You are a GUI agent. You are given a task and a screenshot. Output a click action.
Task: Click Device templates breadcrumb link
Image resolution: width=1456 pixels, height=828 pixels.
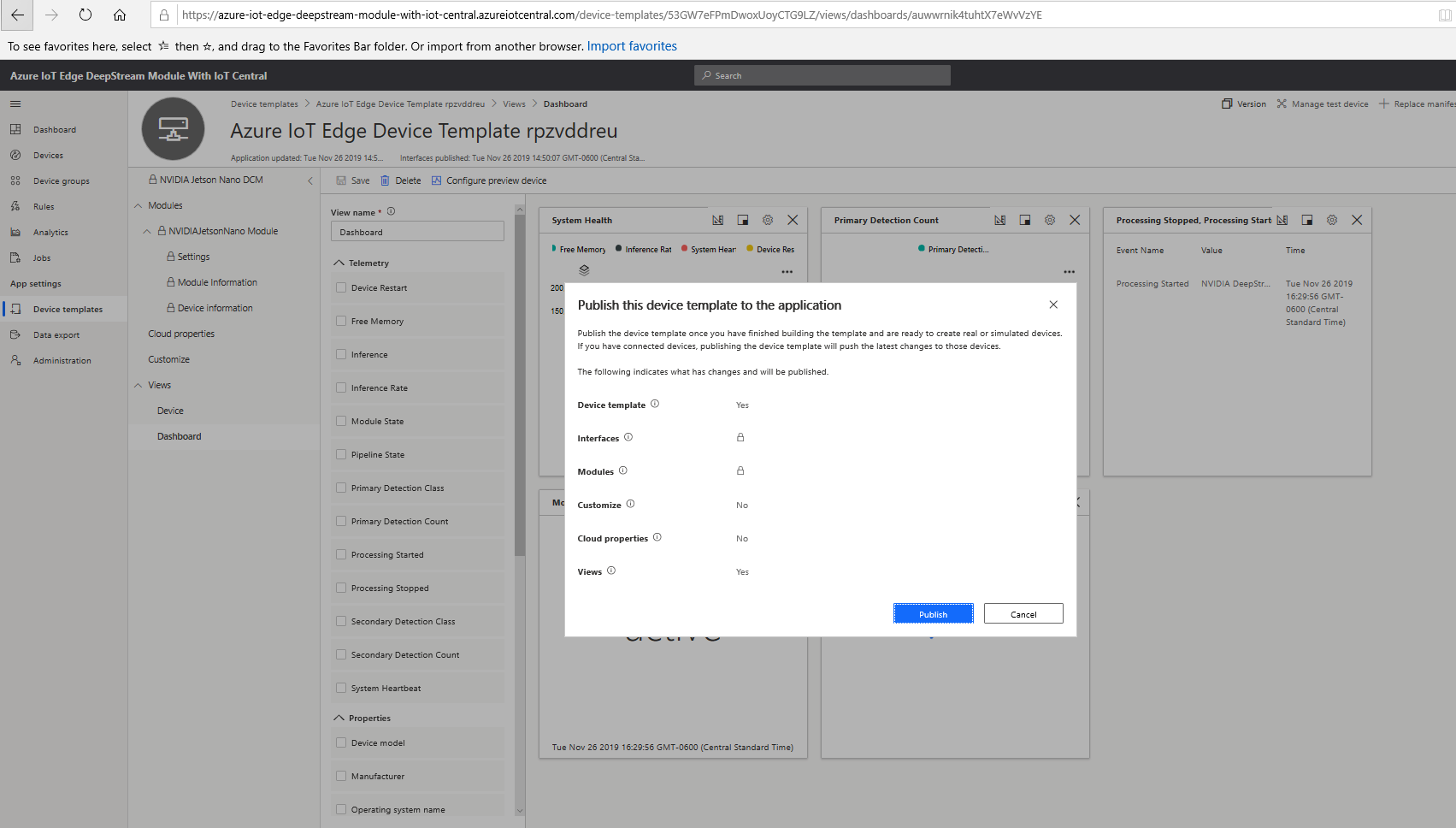point(264,103)
